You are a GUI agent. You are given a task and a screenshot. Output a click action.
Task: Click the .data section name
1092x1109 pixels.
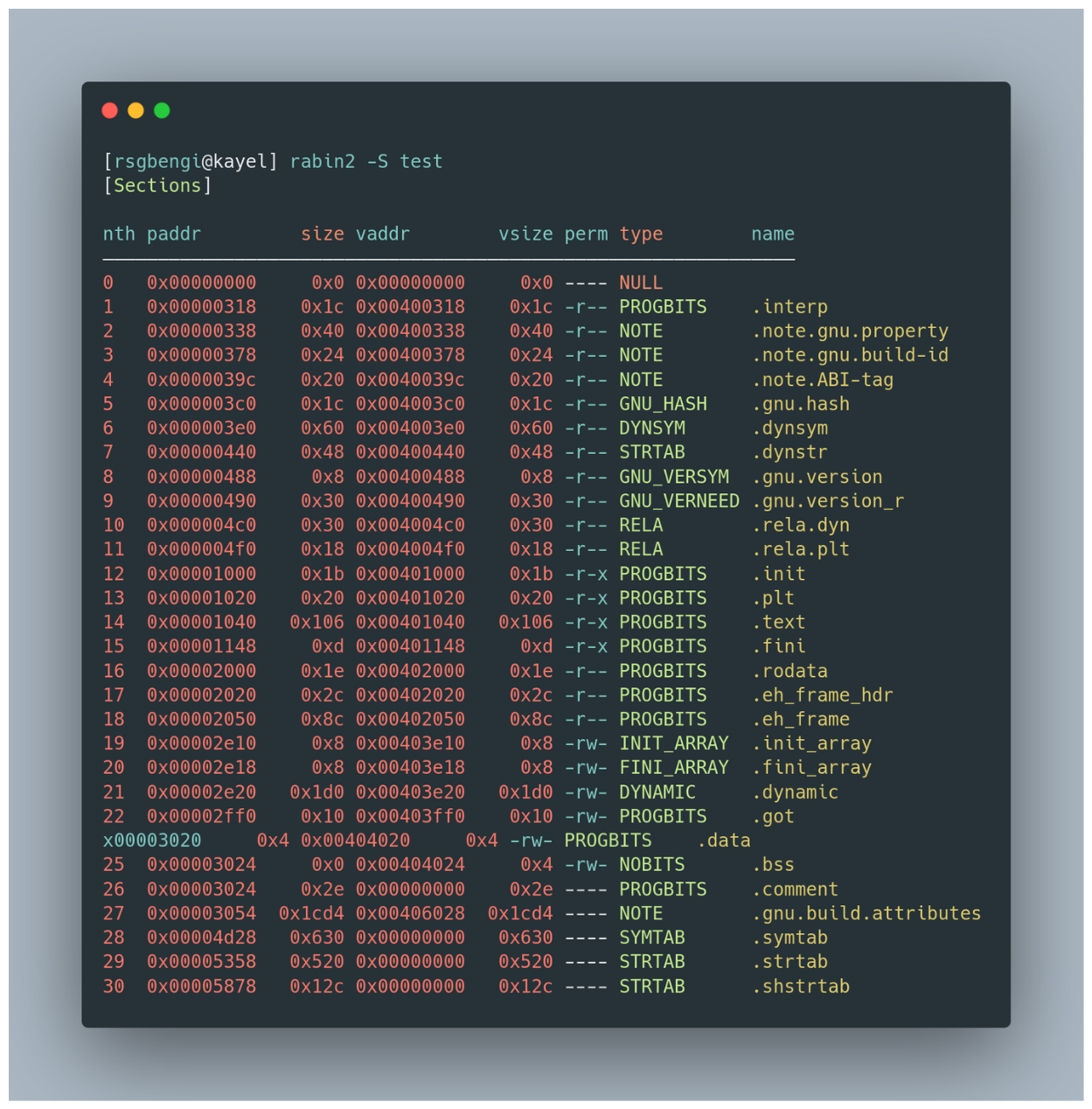[724, 840]
